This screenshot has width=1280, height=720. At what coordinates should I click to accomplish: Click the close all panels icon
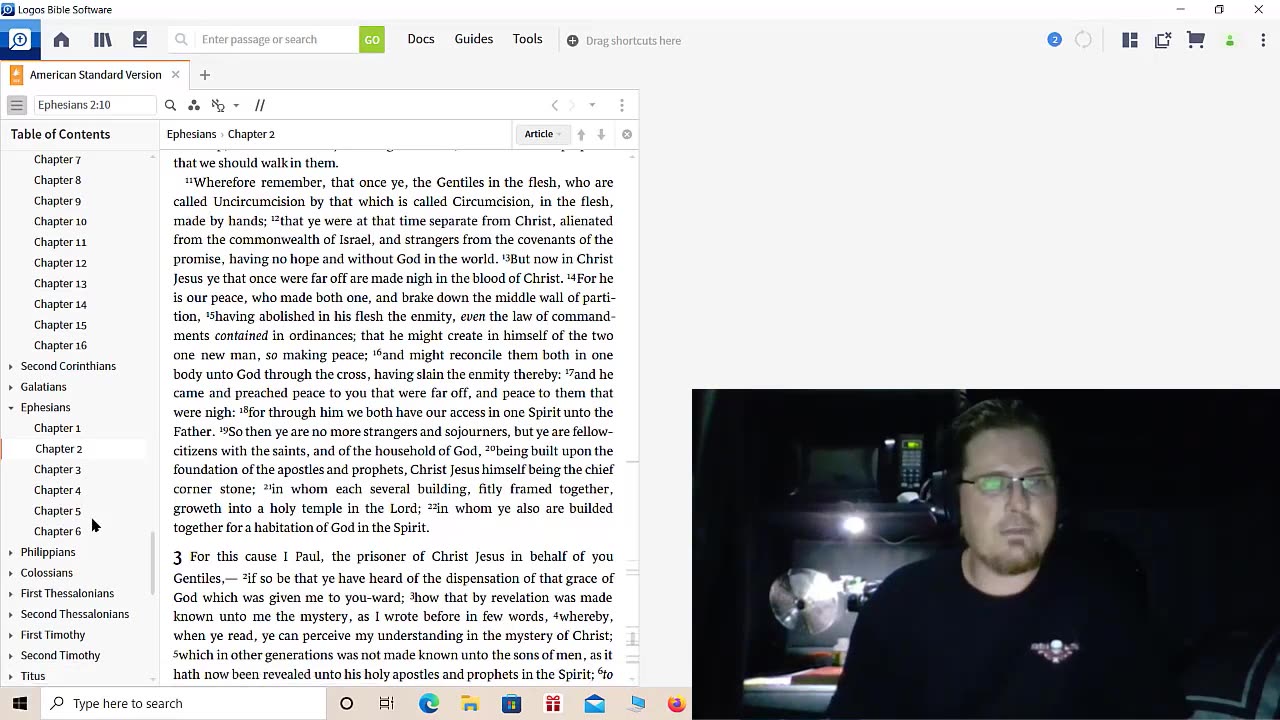tap(1163, 40)
